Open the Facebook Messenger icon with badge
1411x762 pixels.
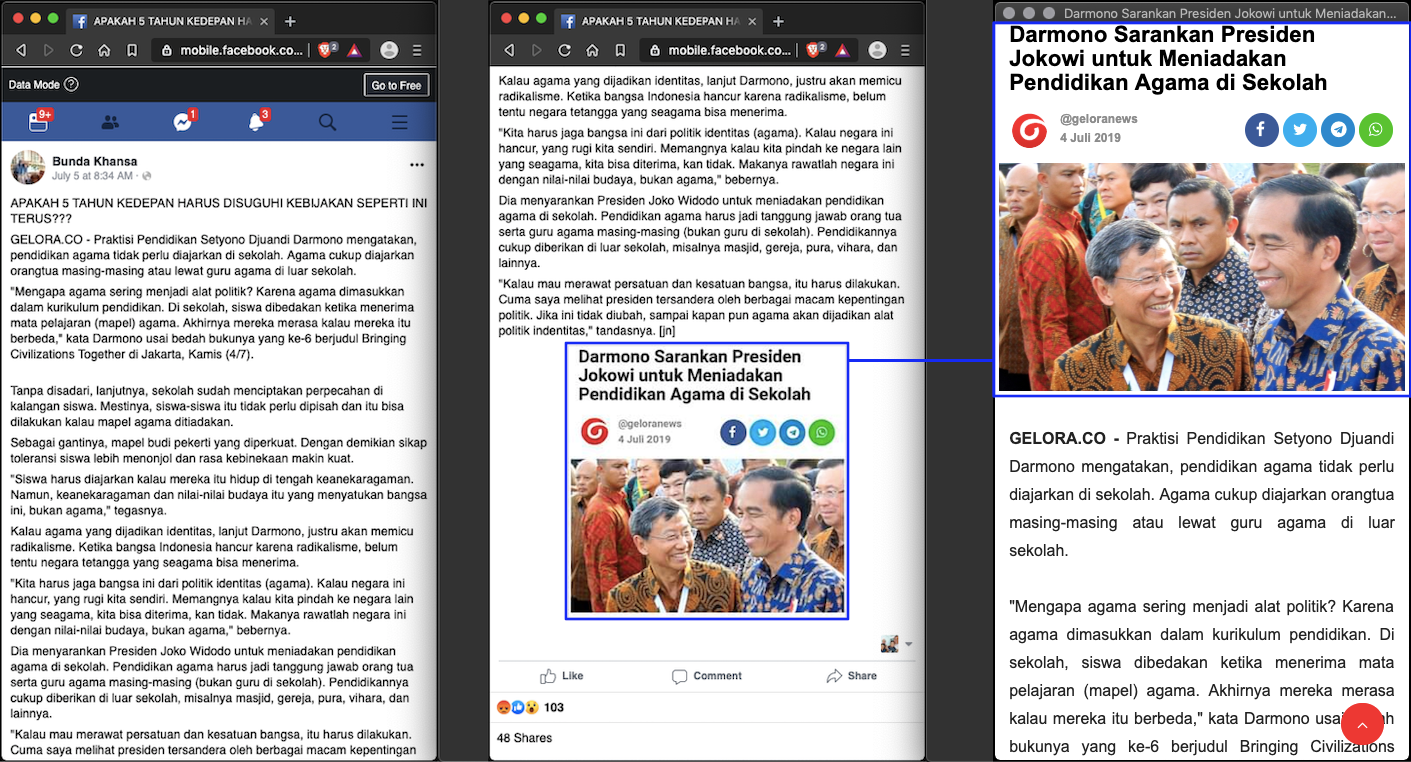tap(183, 122)
